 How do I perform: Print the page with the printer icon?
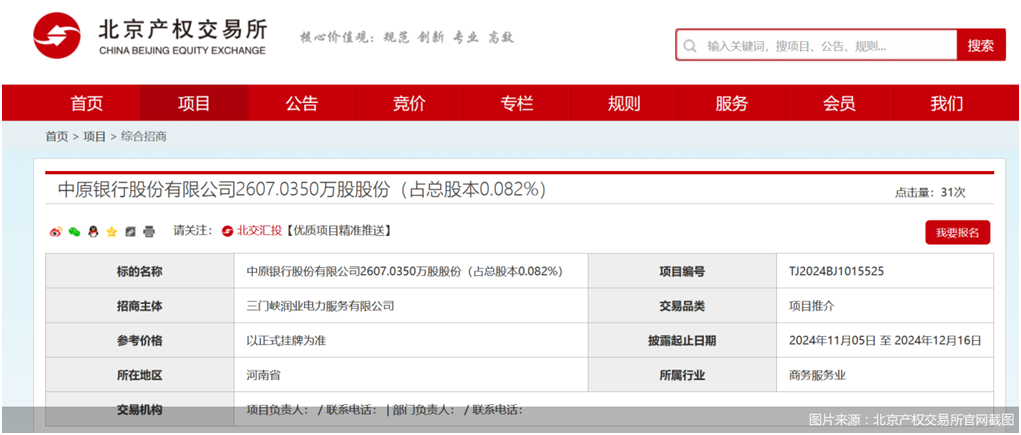pyautogui.click(x=148, y=231)
